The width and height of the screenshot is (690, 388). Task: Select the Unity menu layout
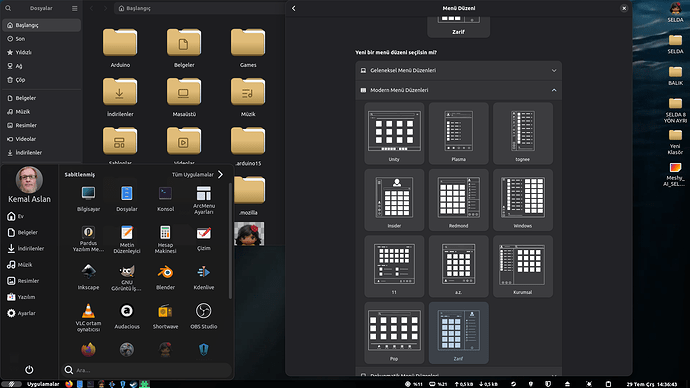coord(394,133)
